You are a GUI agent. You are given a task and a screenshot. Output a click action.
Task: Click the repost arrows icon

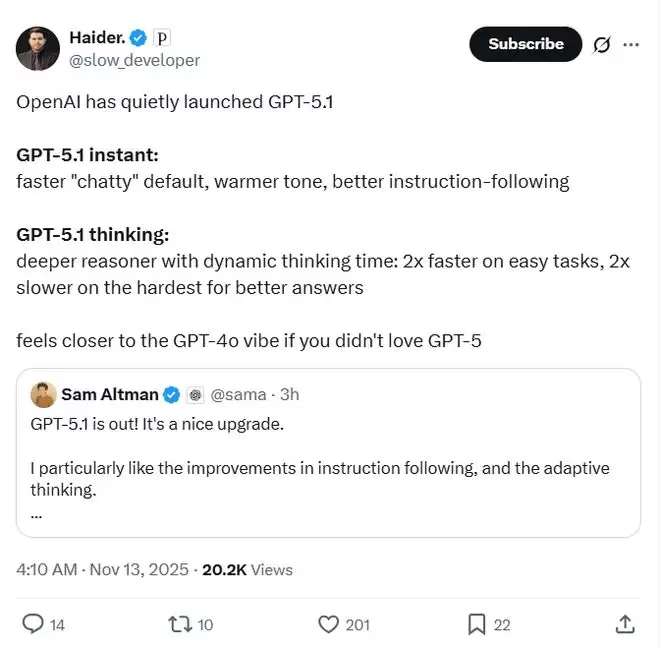coord(180,624)
